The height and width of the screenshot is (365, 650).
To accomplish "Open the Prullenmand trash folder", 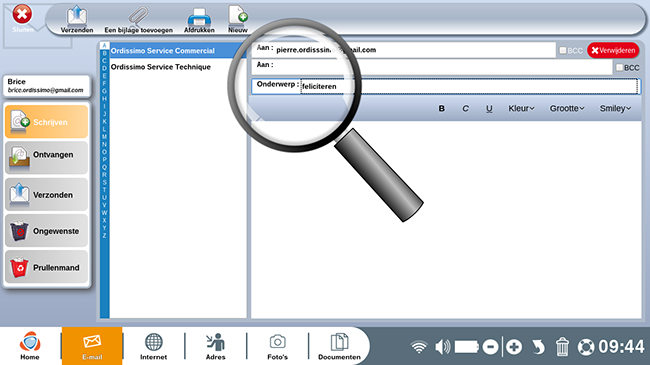I will click(x=46, y=267).
